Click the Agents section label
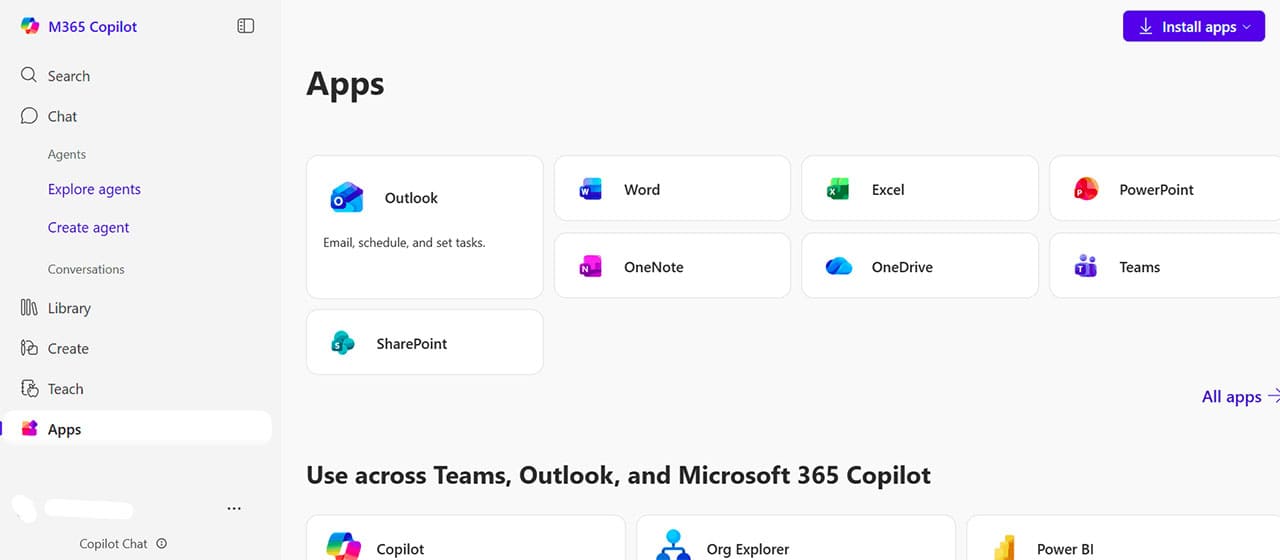 [67, 154]
